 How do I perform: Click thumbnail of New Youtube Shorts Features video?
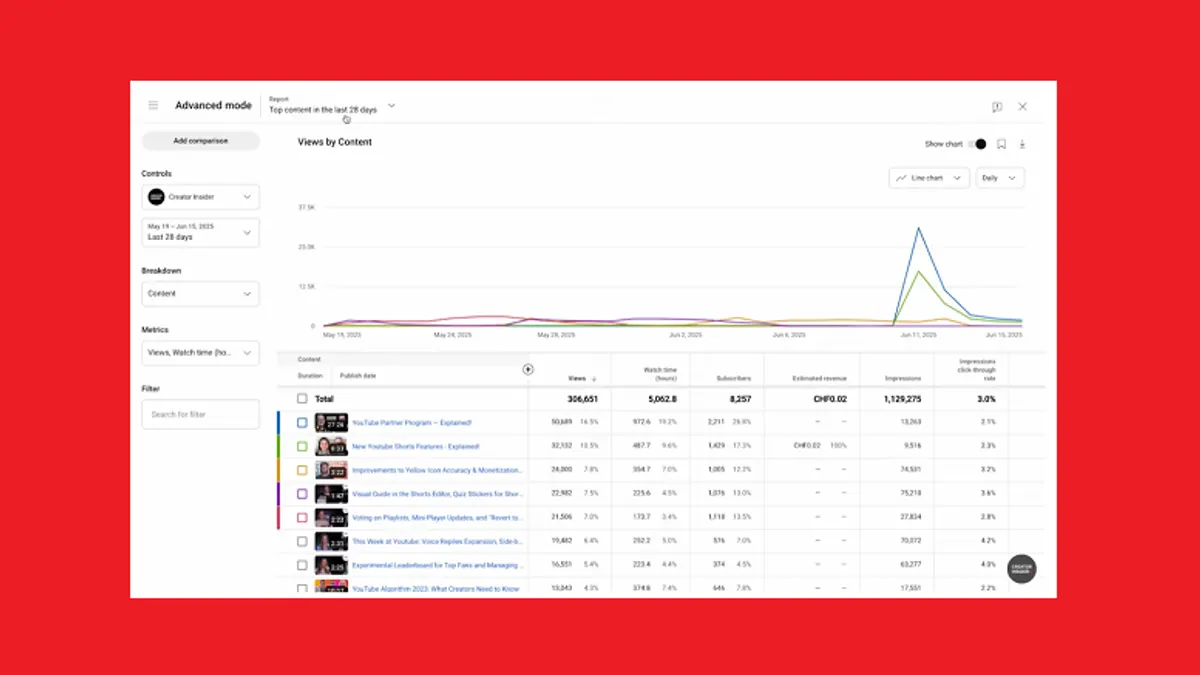pos(331,446)
